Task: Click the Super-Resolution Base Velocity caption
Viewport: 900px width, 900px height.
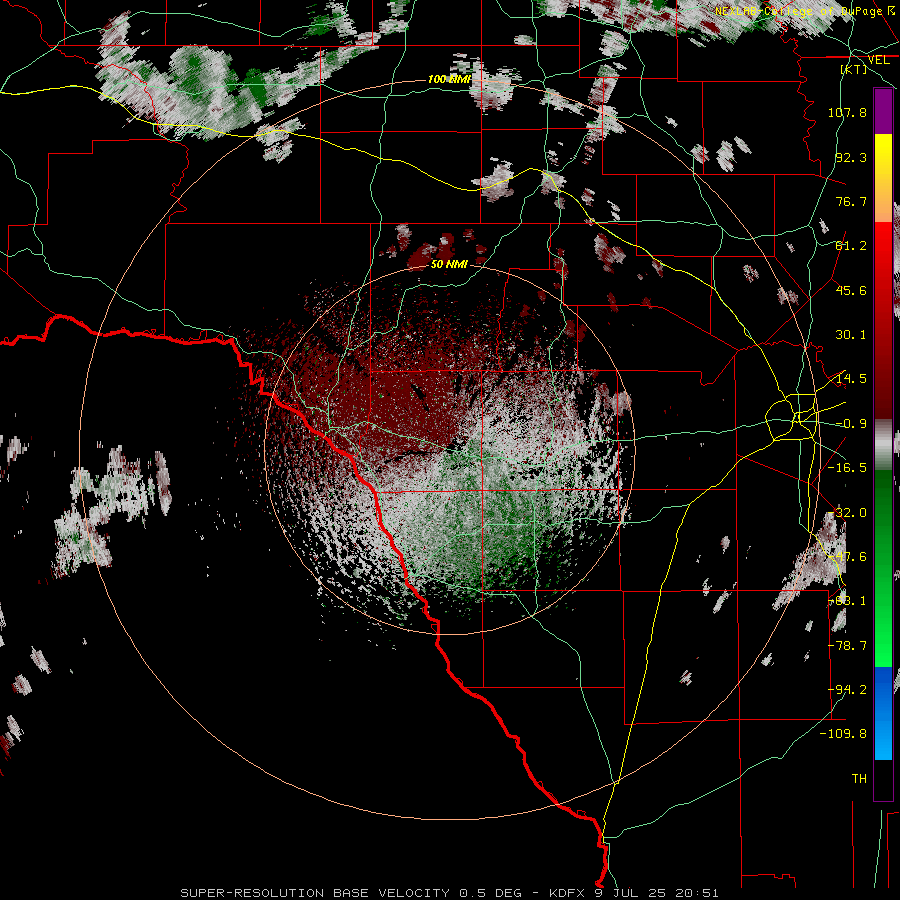Action: tap(449, 893)
